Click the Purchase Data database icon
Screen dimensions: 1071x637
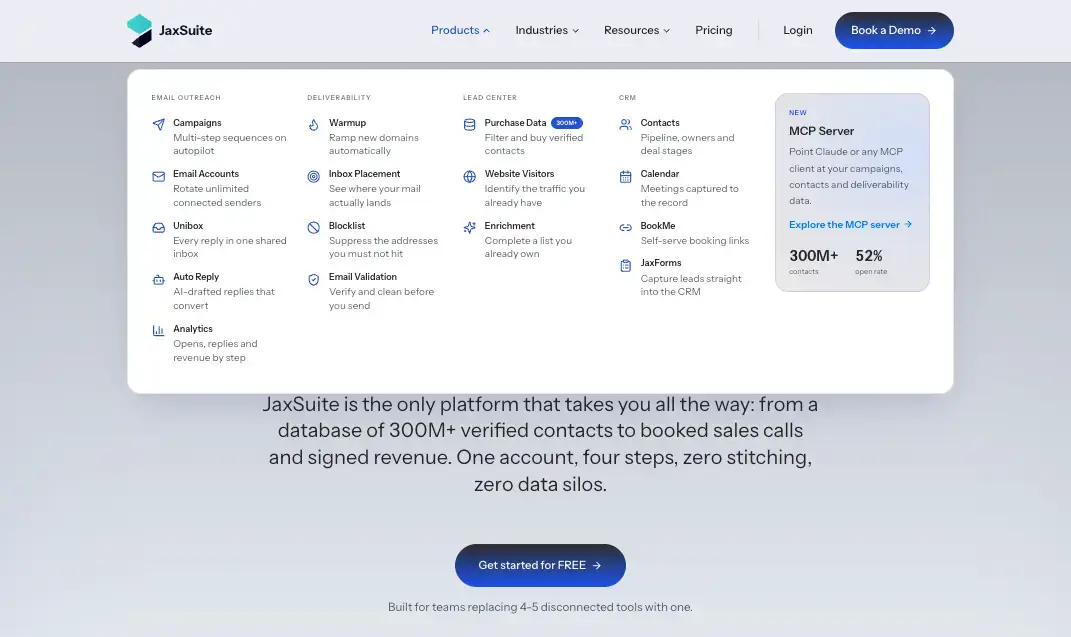click(469, 124)
